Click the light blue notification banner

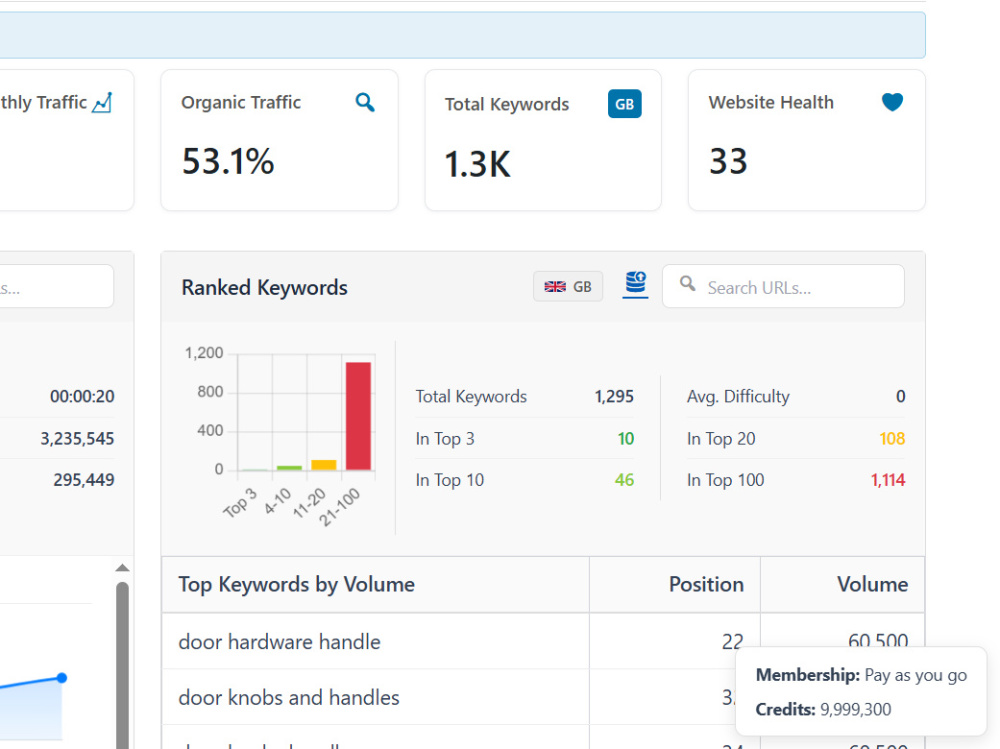coord(462,35)
